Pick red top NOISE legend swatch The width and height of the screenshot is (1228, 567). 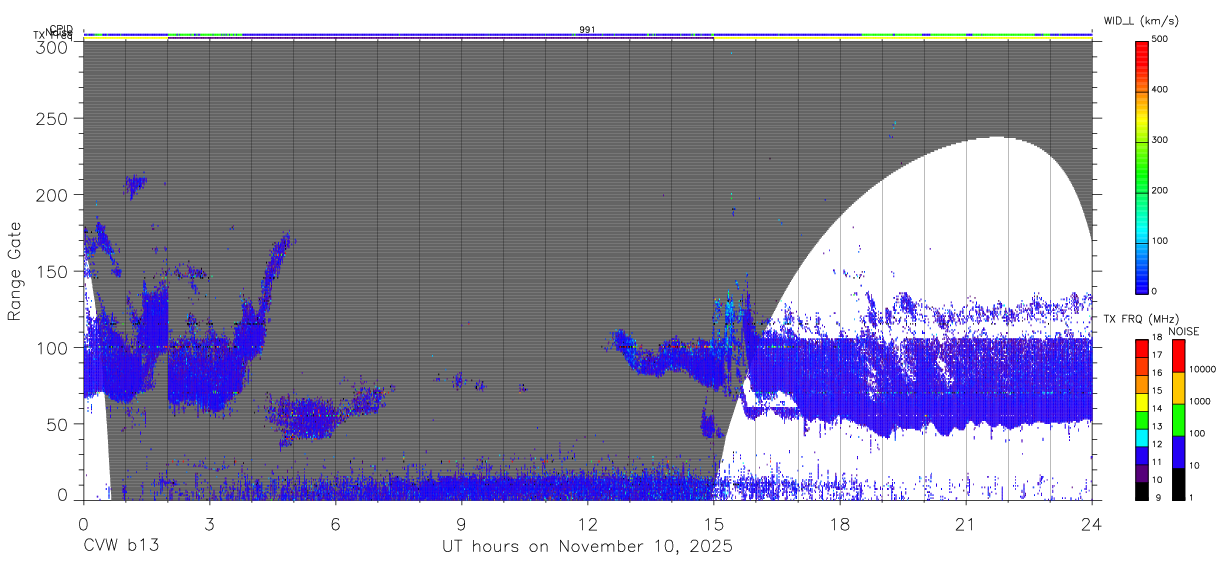[1178, 355]
